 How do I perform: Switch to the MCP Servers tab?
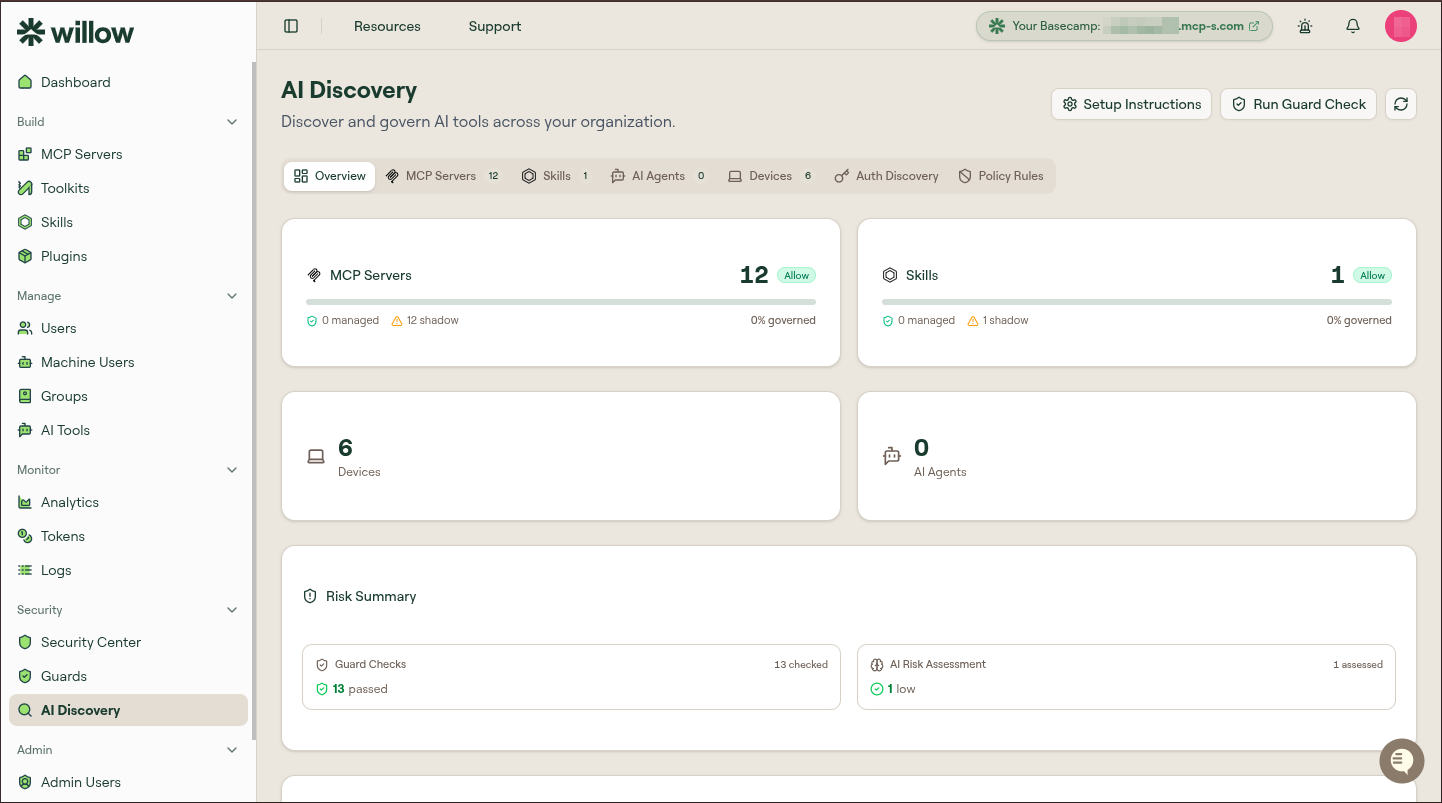pos(442,176)
